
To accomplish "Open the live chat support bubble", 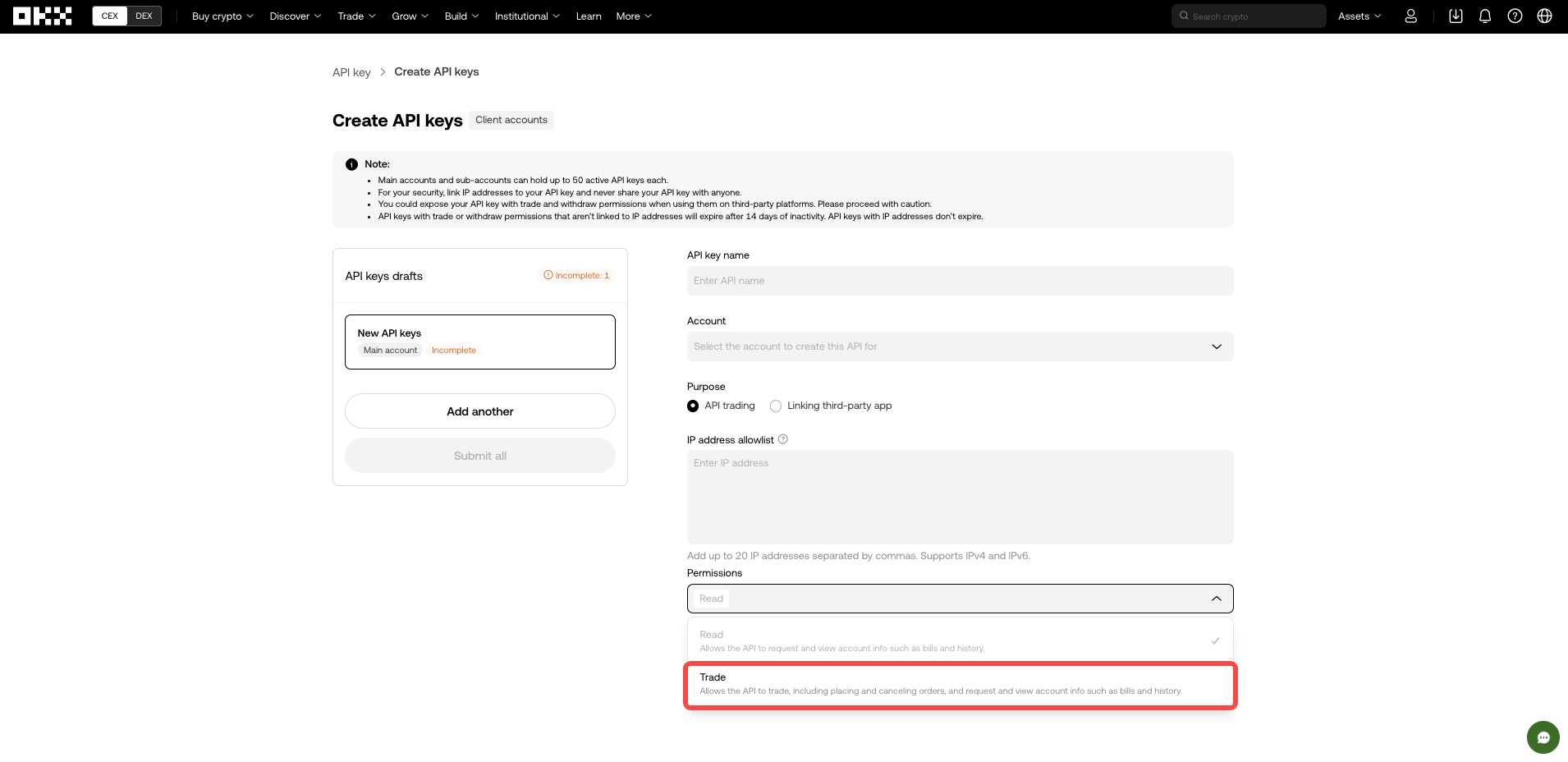I will coord(1543,737).
